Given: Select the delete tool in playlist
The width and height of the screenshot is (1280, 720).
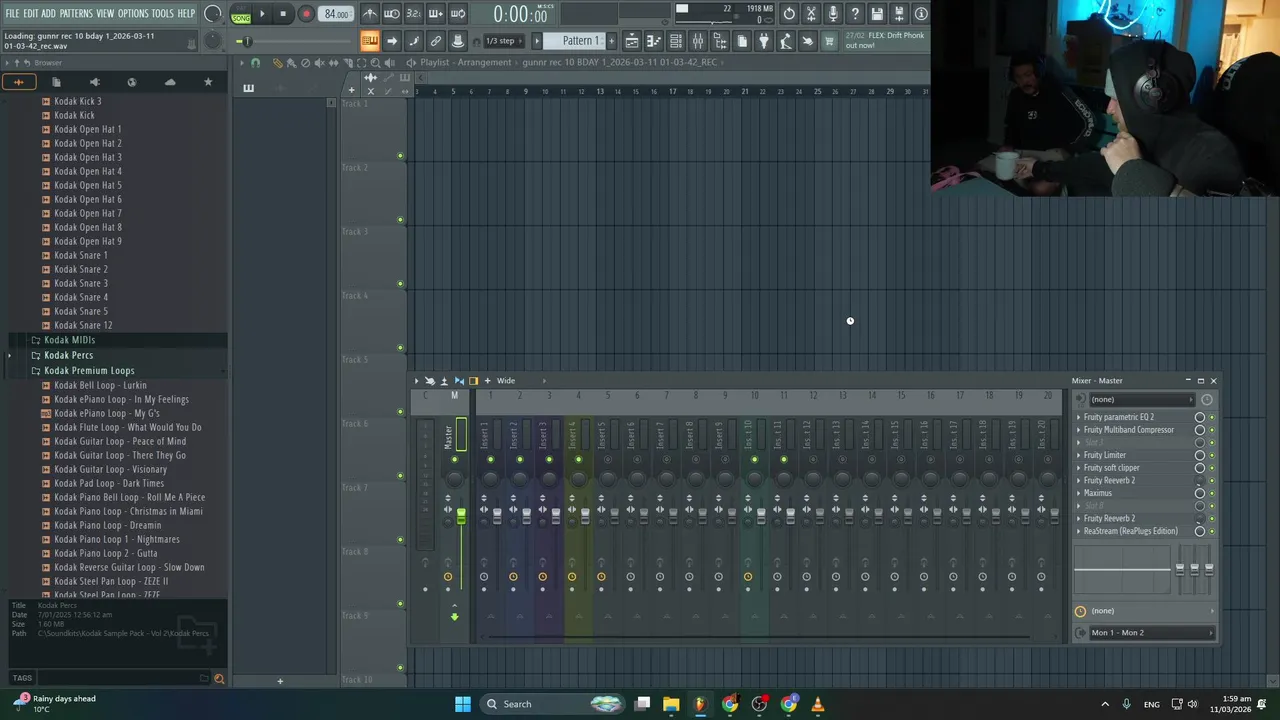Looking at the screenshot, I should click(306, 62).
